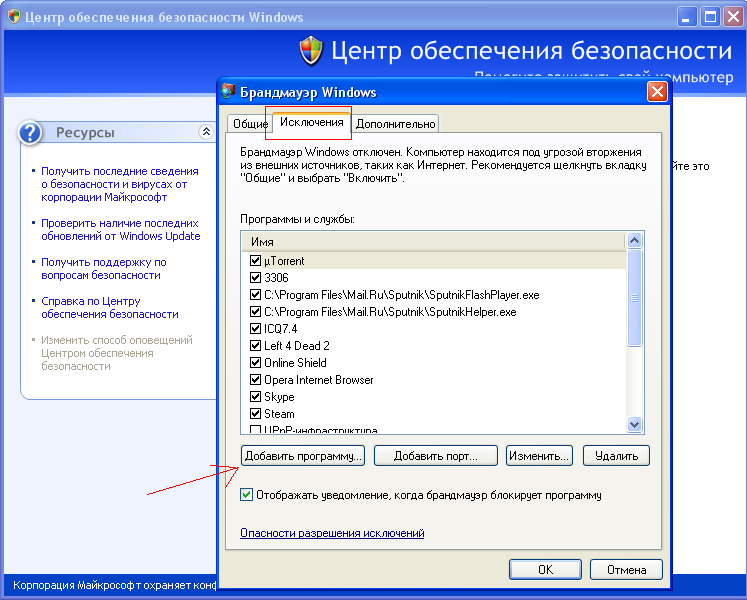This screenshot has height=600, width=747.
Task: Toggle the SputnikFlashPlayer.exe checkbox
Action: tap(255, 295)
